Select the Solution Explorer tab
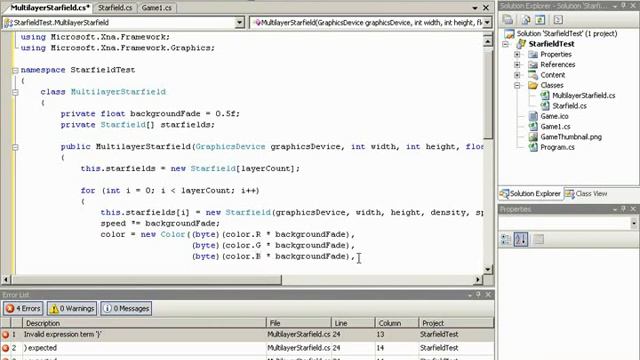The width and height of the screenshot is (640, 360). (531, 194)
